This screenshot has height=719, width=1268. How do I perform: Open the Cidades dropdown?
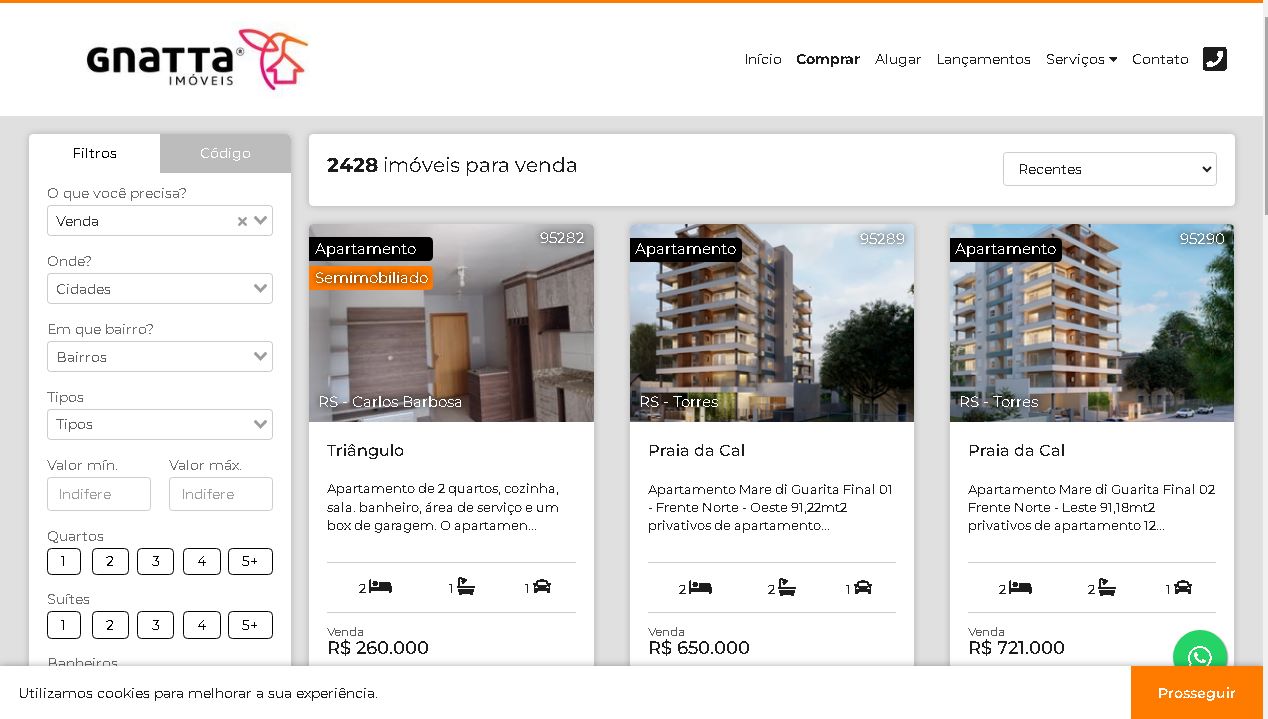tap(160, 289)
